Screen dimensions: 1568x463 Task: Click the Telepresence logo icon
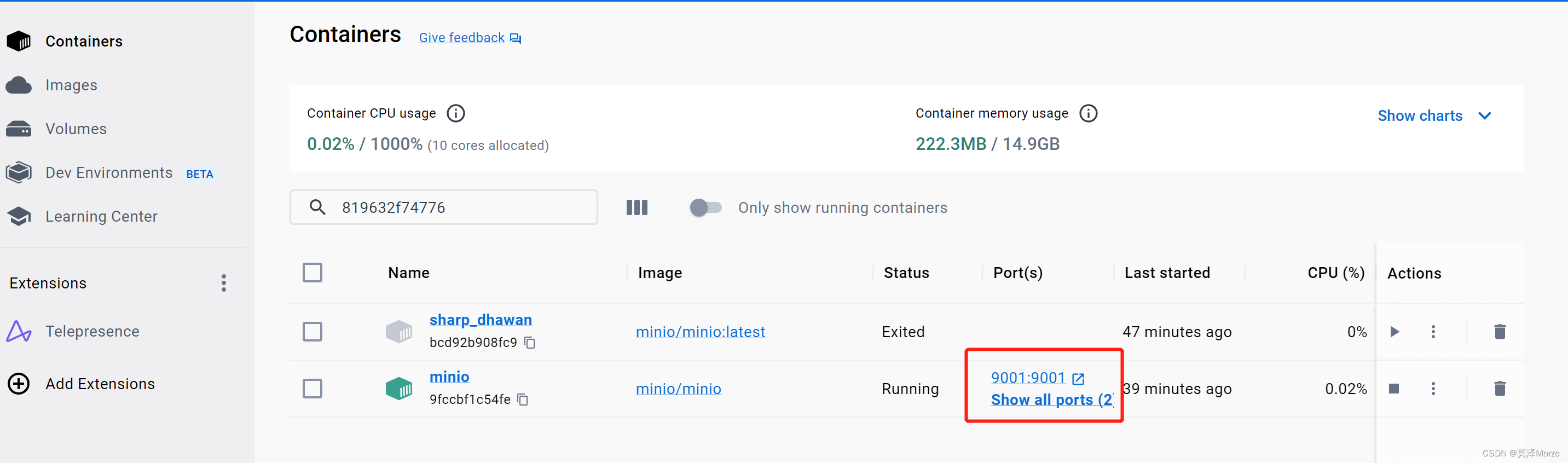19,332
